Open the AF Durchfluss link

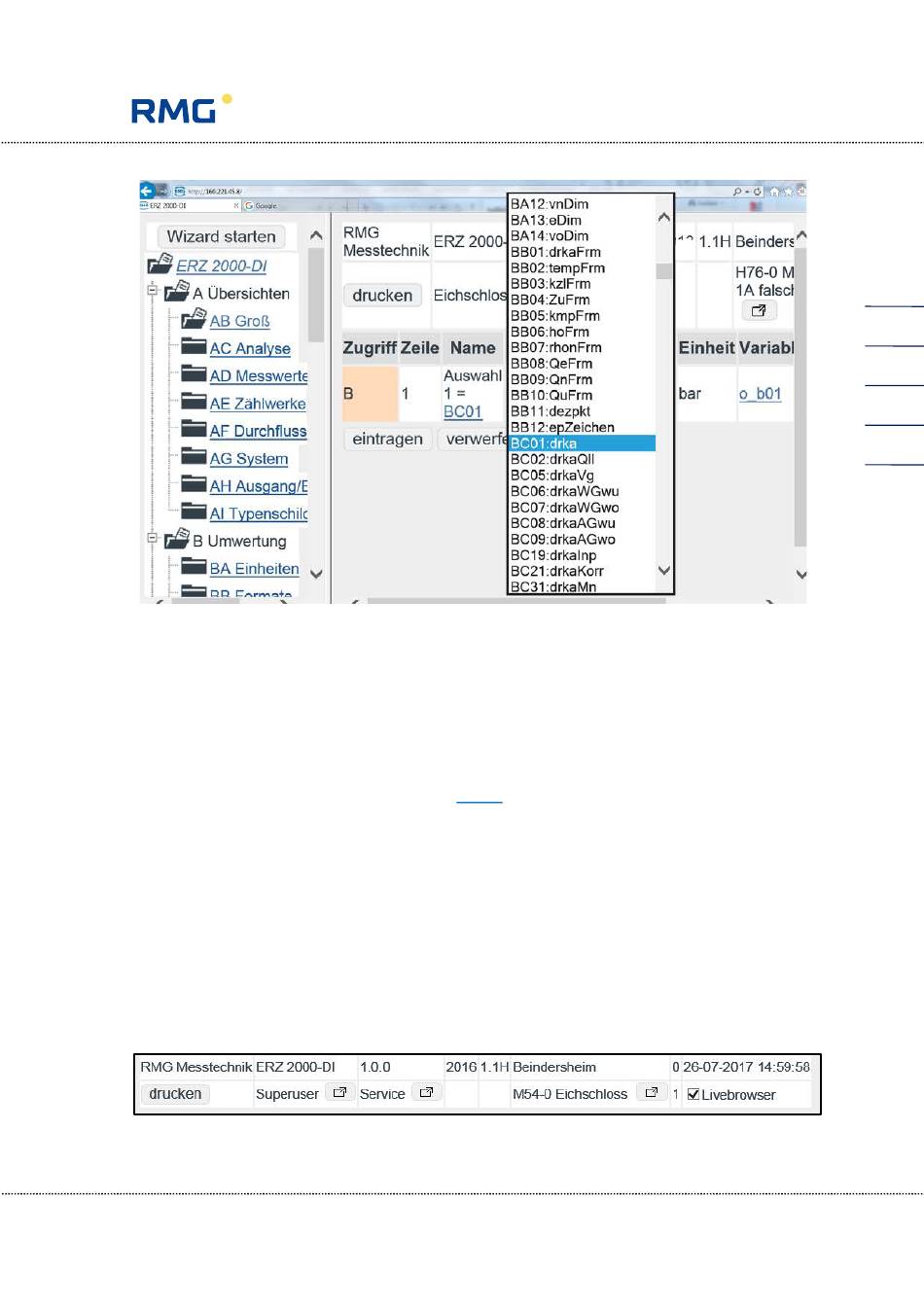pyautogui.click(x=258, y=431)
